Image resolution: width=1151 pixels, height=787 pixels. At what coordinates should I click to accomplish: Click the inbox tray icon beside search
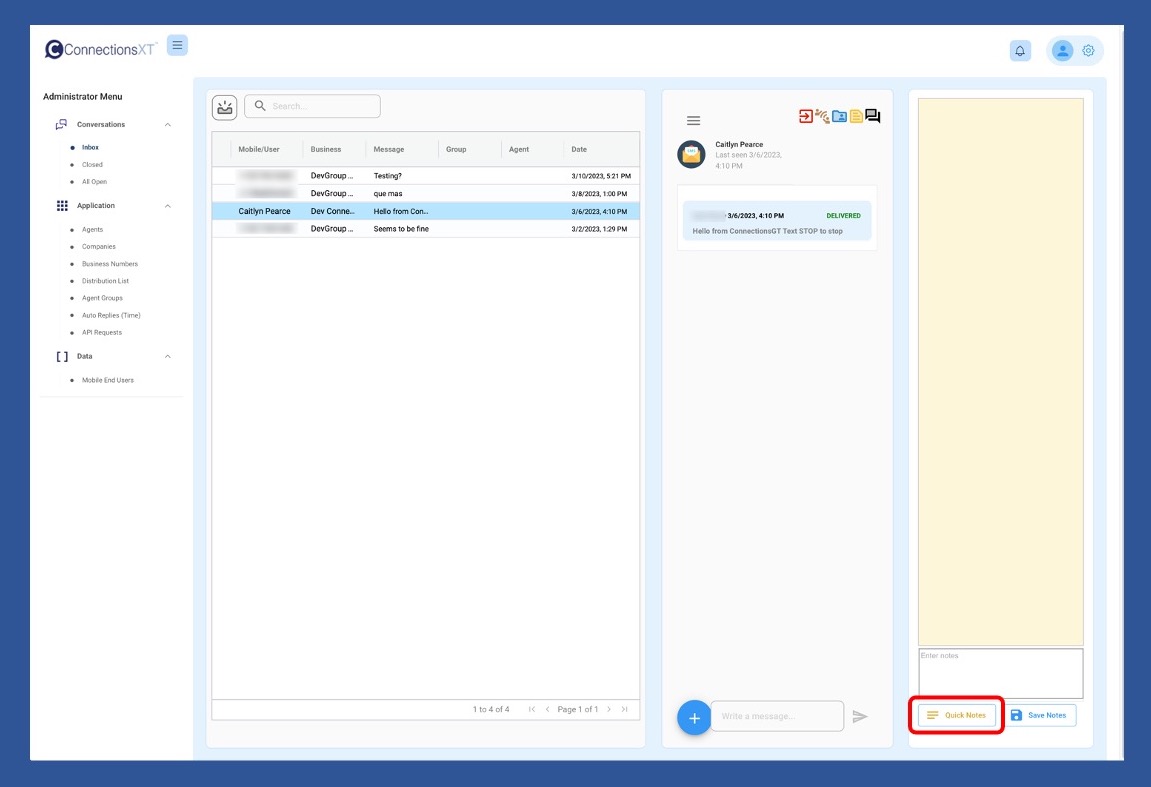pos(225,106)
